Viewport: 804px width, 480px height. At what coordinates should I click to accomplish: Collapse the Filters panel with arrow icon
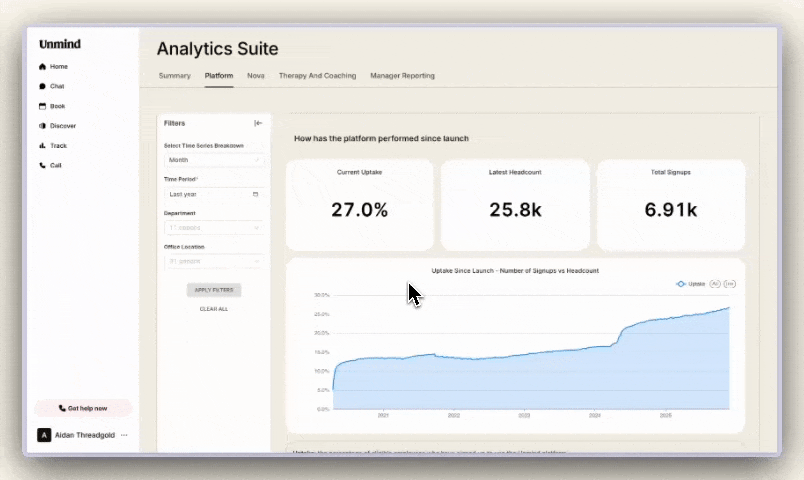tap(258, 123)
